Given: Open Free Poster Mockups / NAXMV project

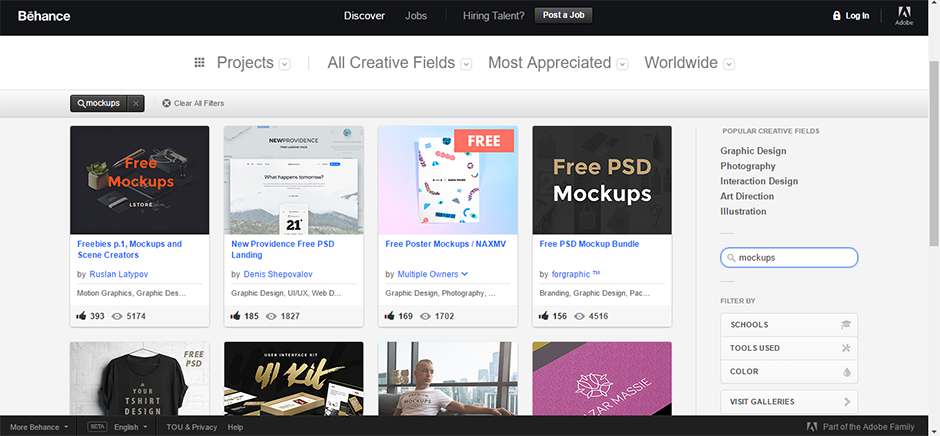Looking at the screenshot, I should pyautogui.click(x=444, y=244).
